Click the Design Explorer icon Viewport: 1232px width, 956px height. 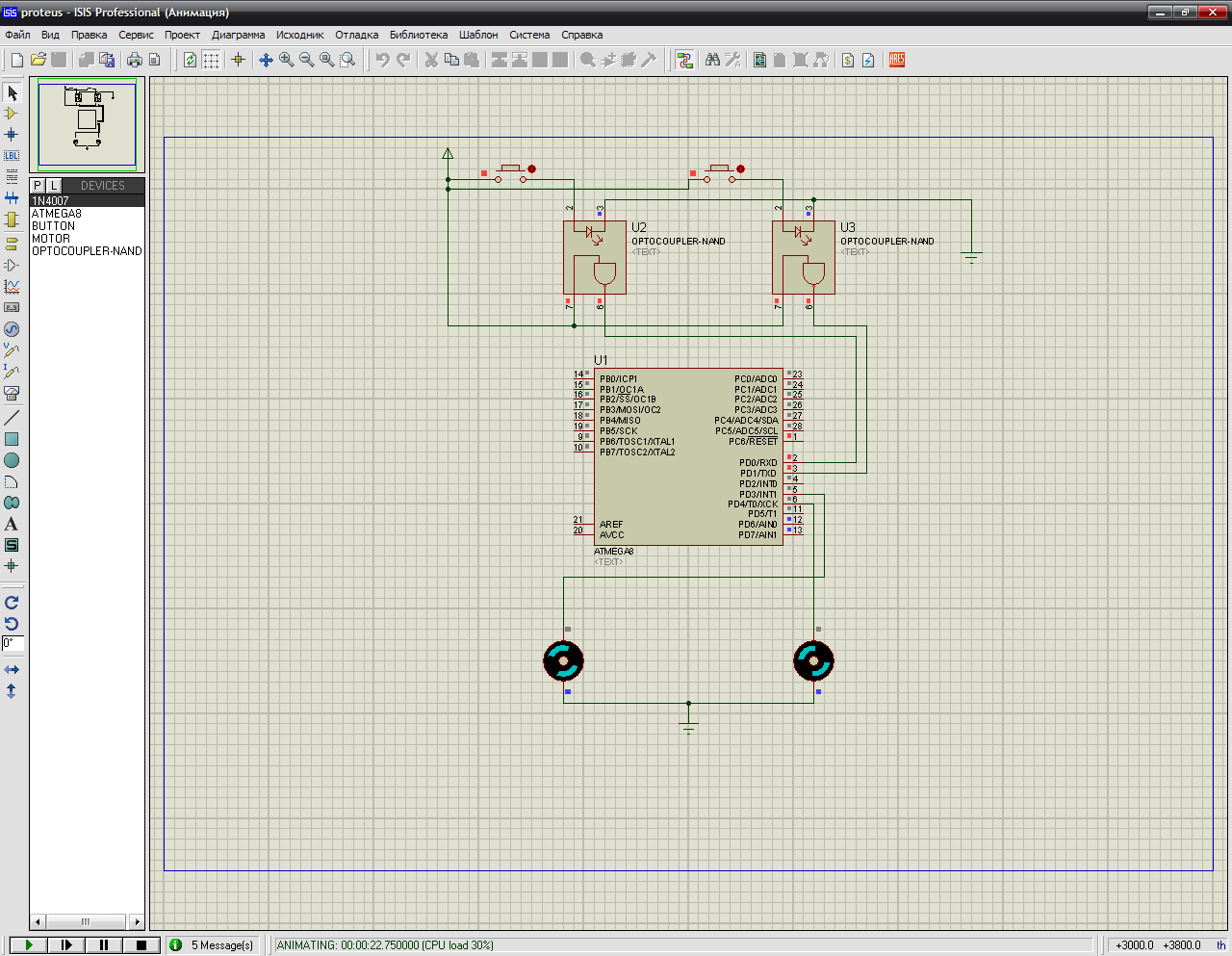[x=760, y=60]
